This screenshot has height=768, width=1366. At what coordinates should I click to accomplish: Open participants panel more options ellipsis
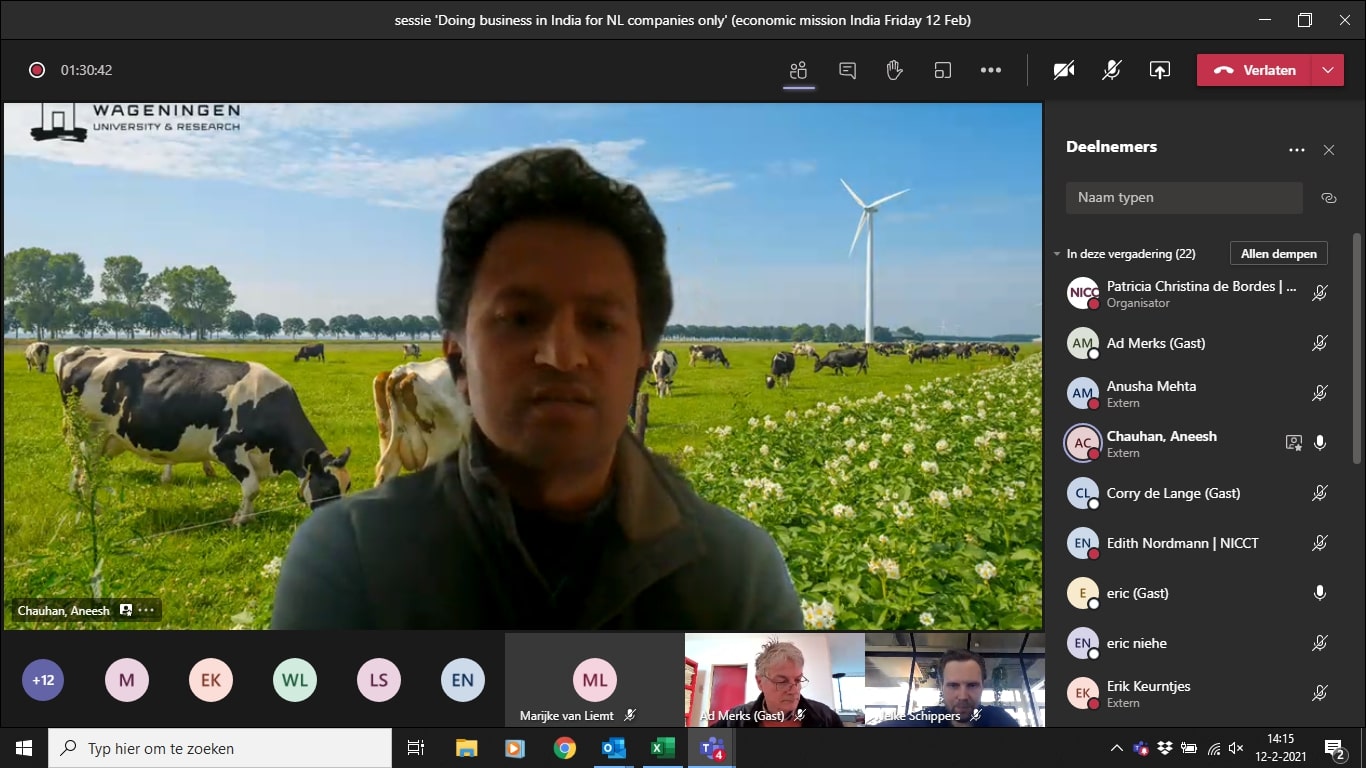(1296, 150)
